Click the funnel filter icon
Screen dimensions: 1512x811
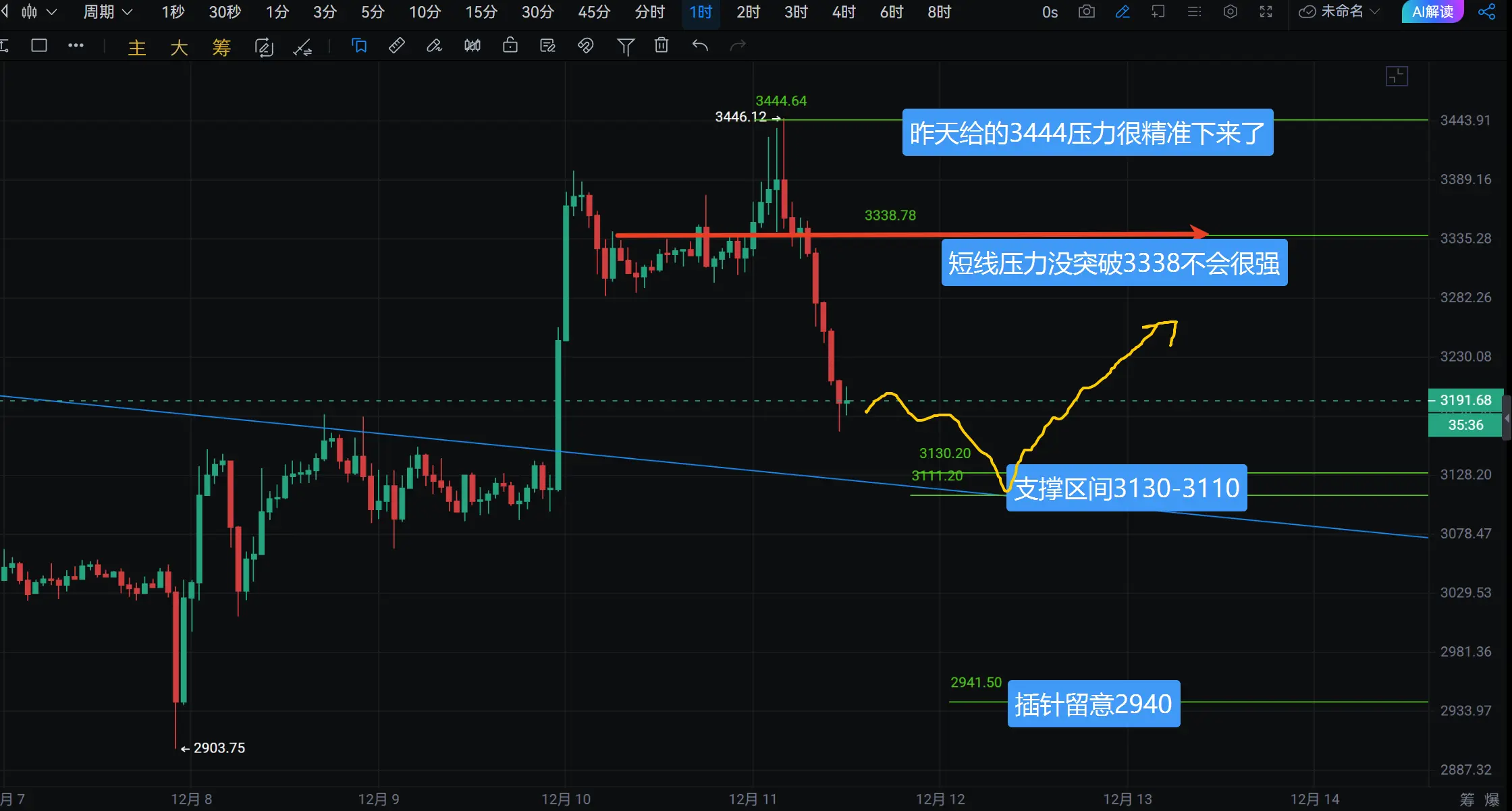click(x=625, y=46)
